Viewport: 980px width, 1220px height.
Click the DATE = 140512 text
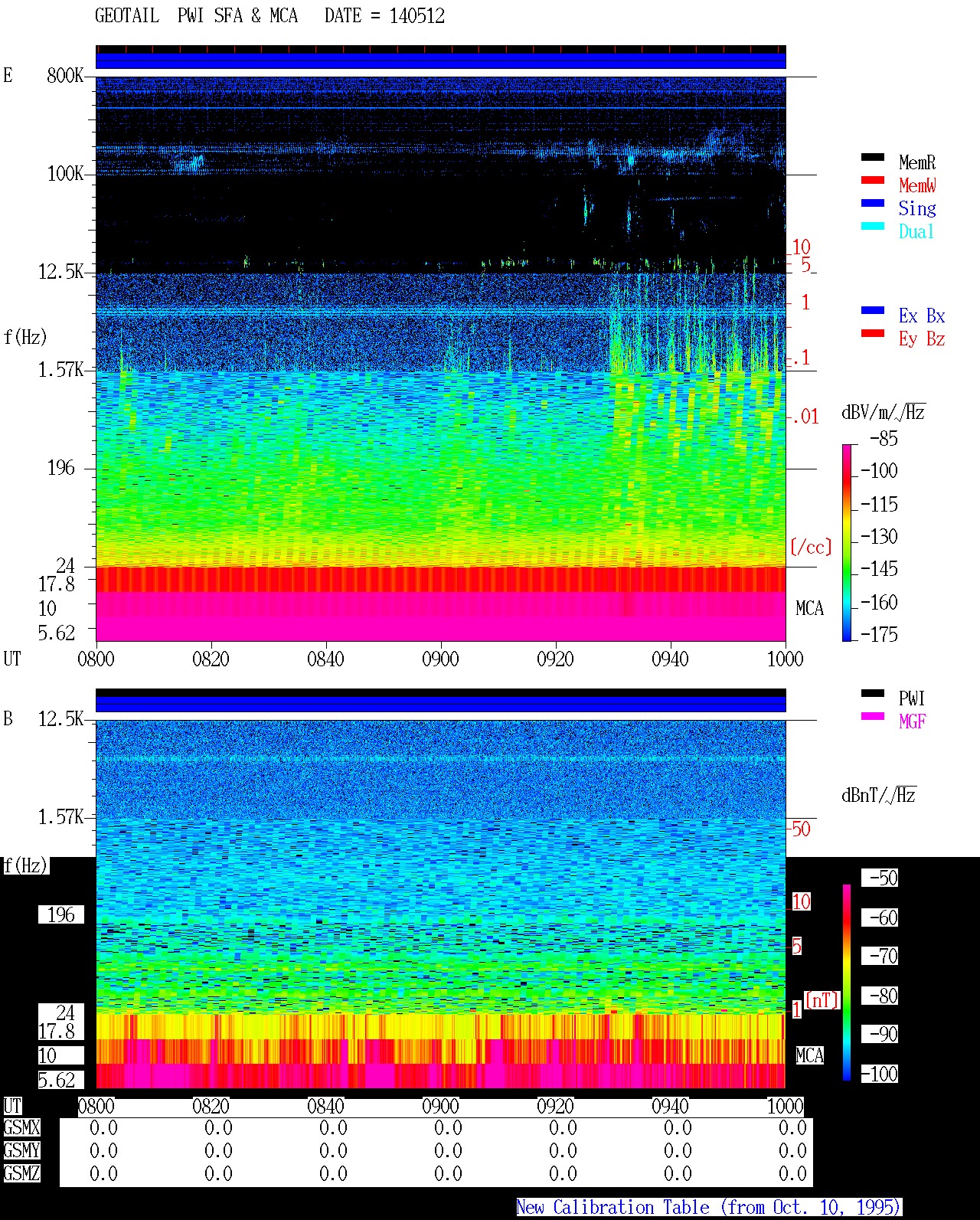[x=384, y=16]
